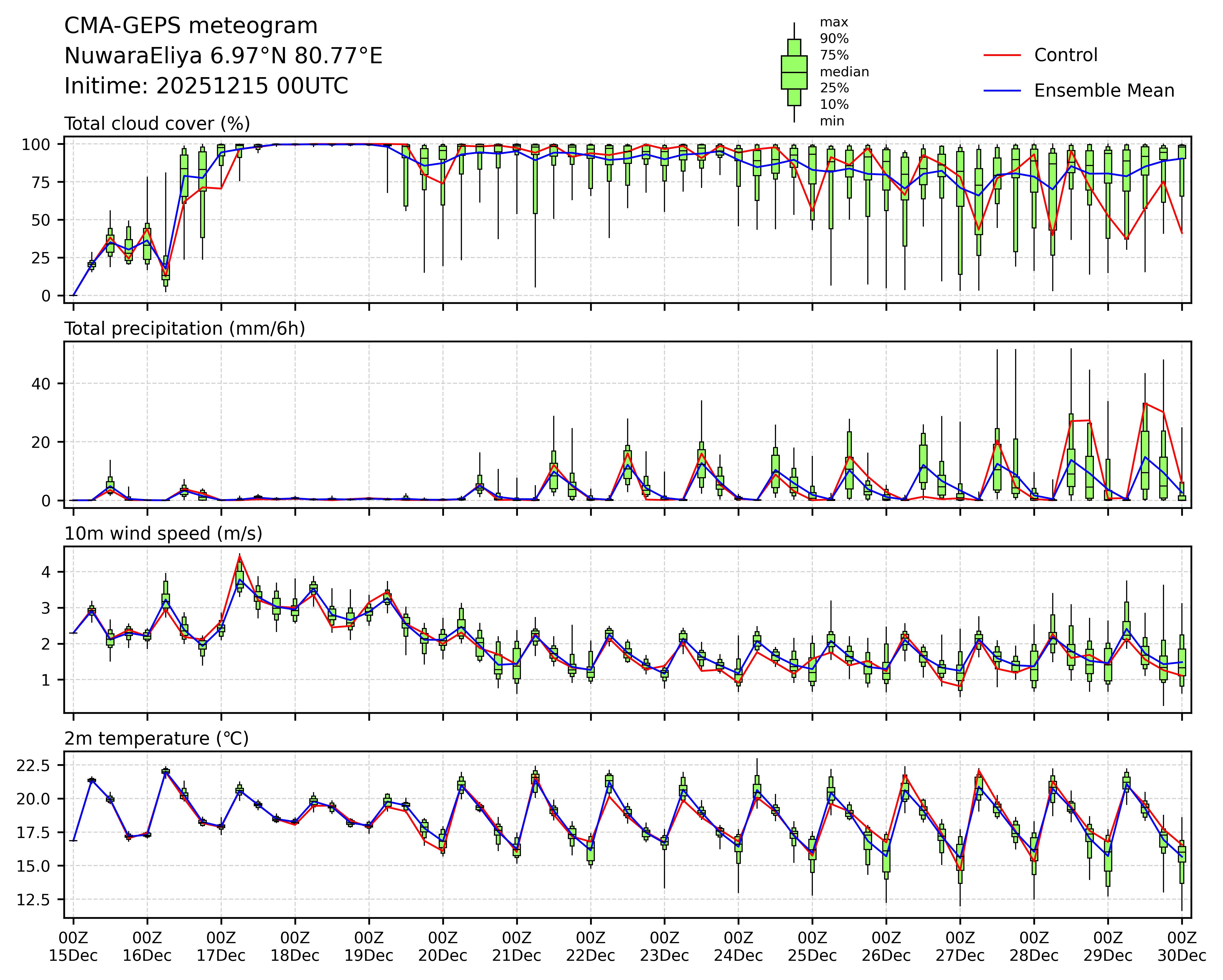Click the 00Z 30Dec axis label
Screen dimensions: 1223x980
[1182, 947]
